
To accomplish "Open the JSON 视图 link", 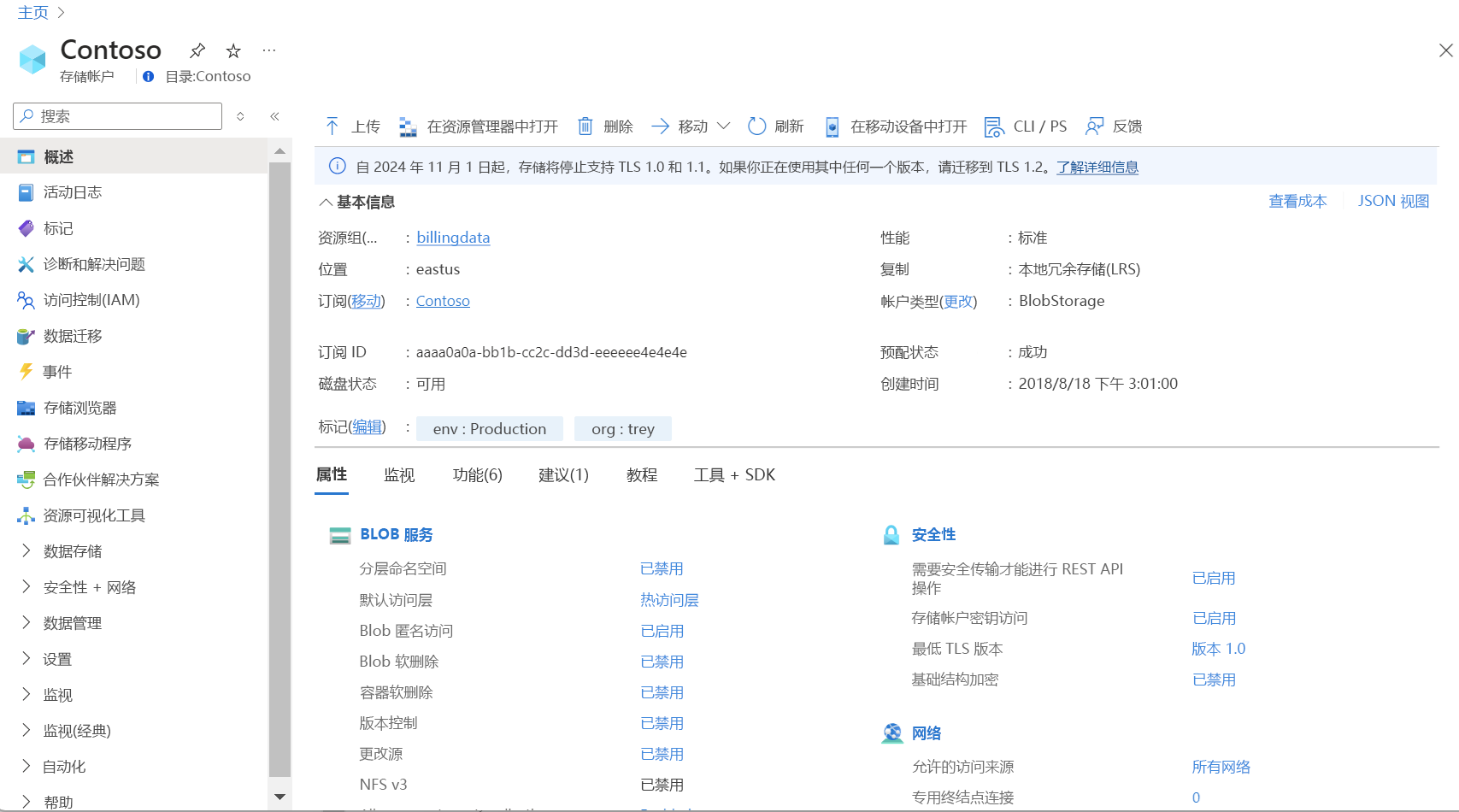I will coord(1394,202).
